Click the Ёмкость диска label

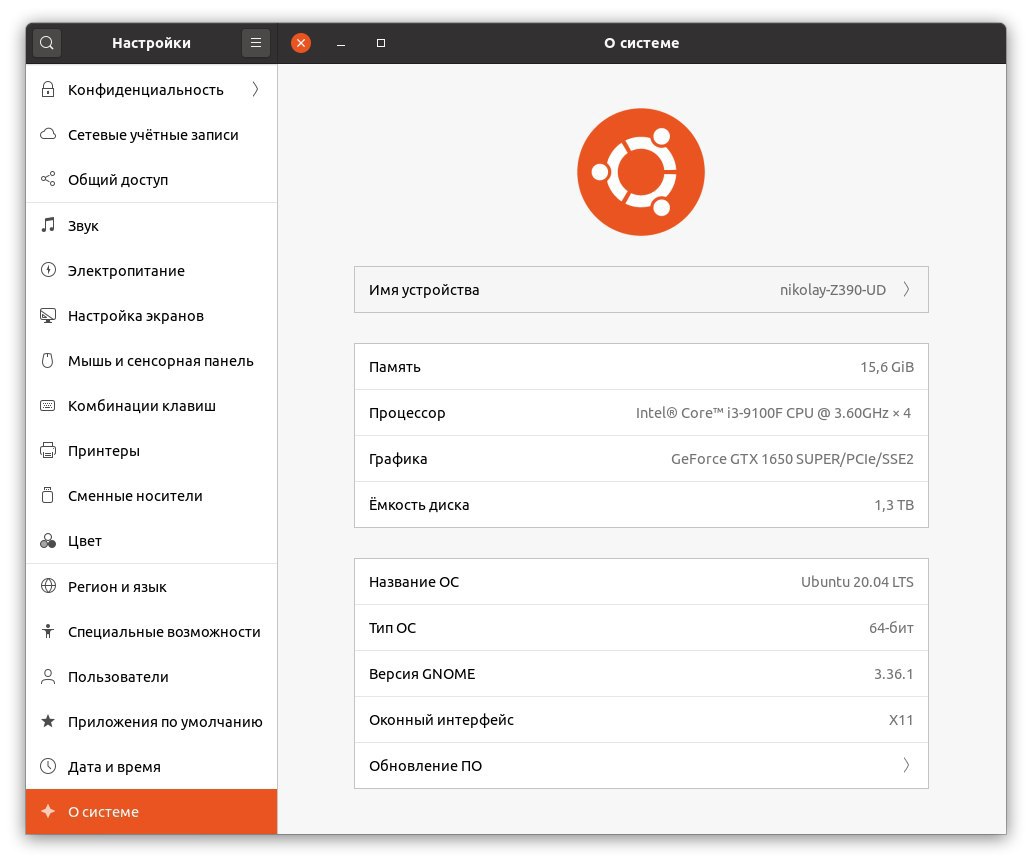tap(419, 505)
